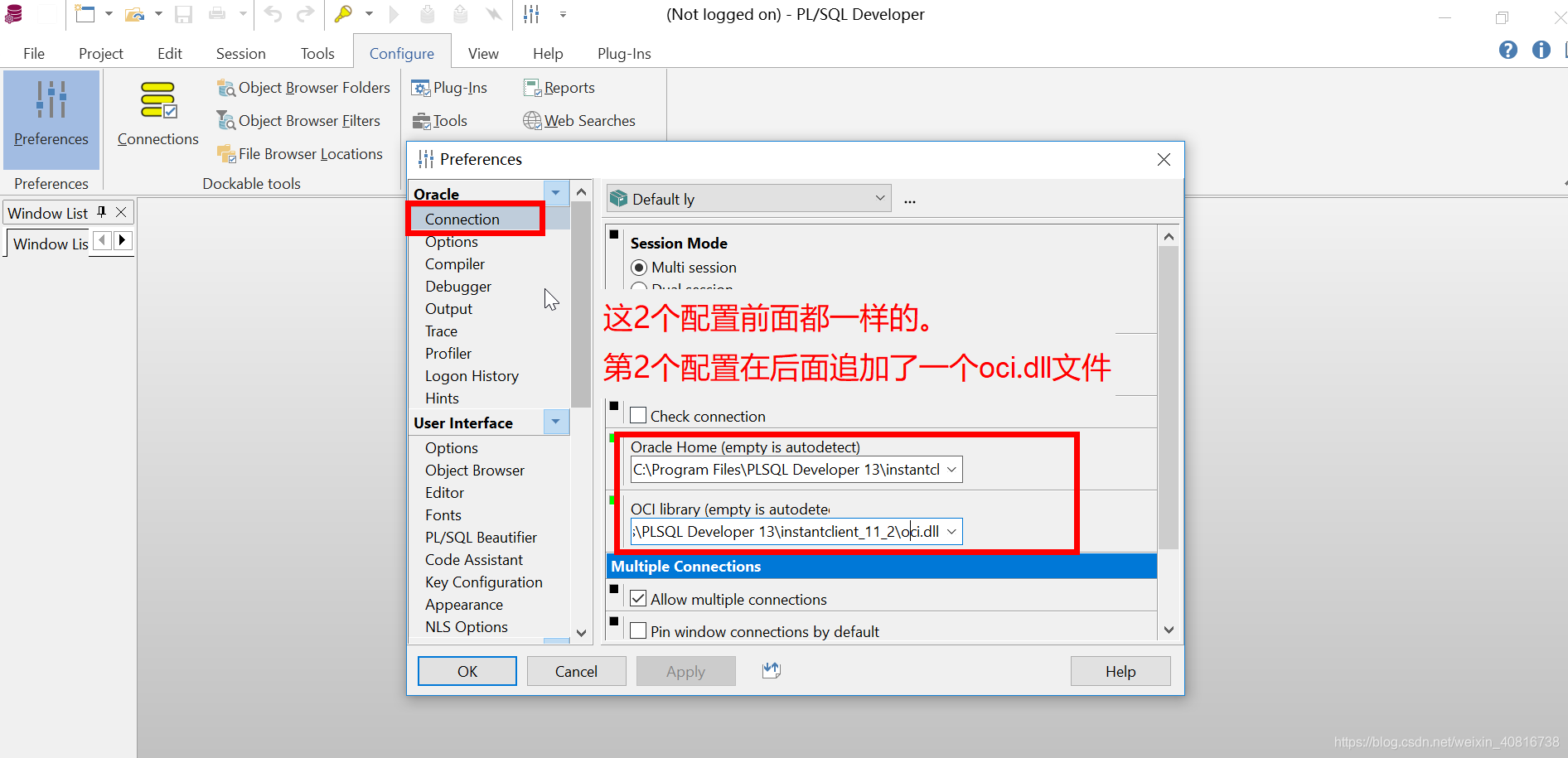Image resolution: width=1568 pixels, height=758 pixels.
Task: Click the Execute play triangle icon
Action: tap(394, 14)
